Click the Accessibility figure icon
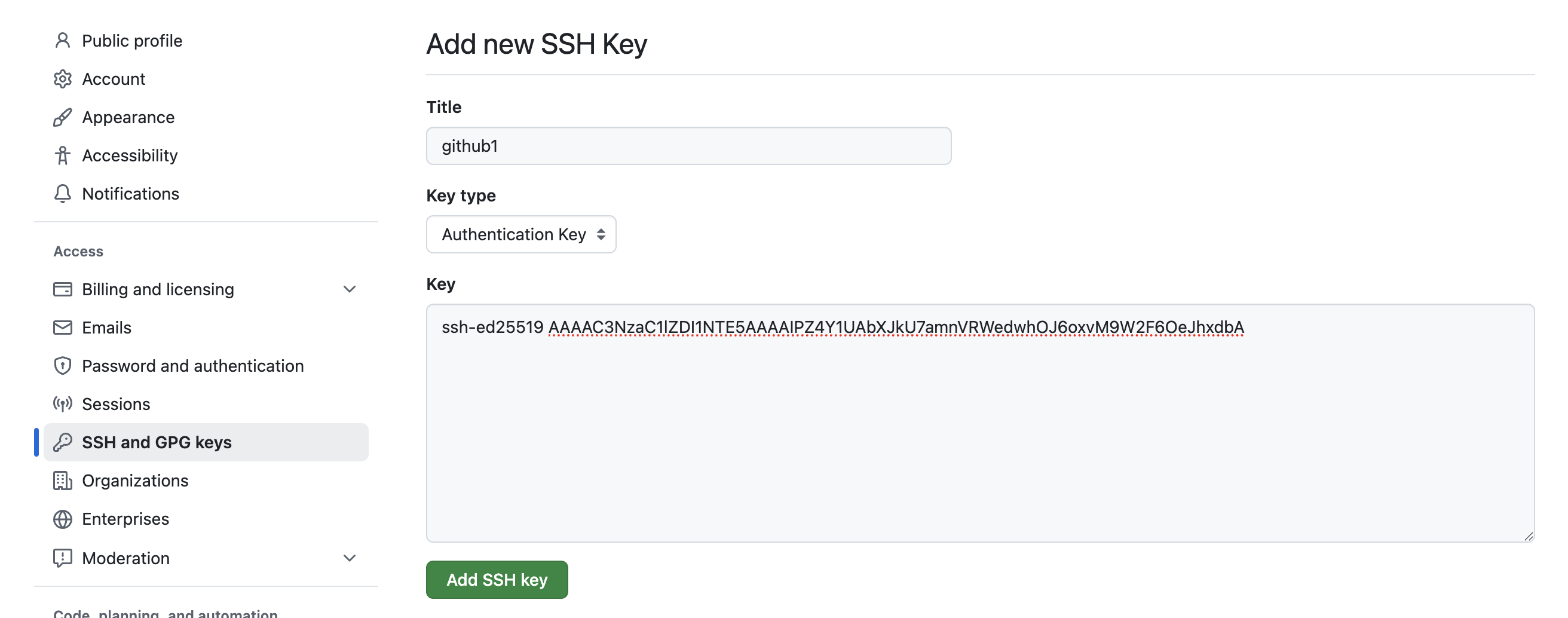Viewport: 1568px width, 618px height. 62,156
